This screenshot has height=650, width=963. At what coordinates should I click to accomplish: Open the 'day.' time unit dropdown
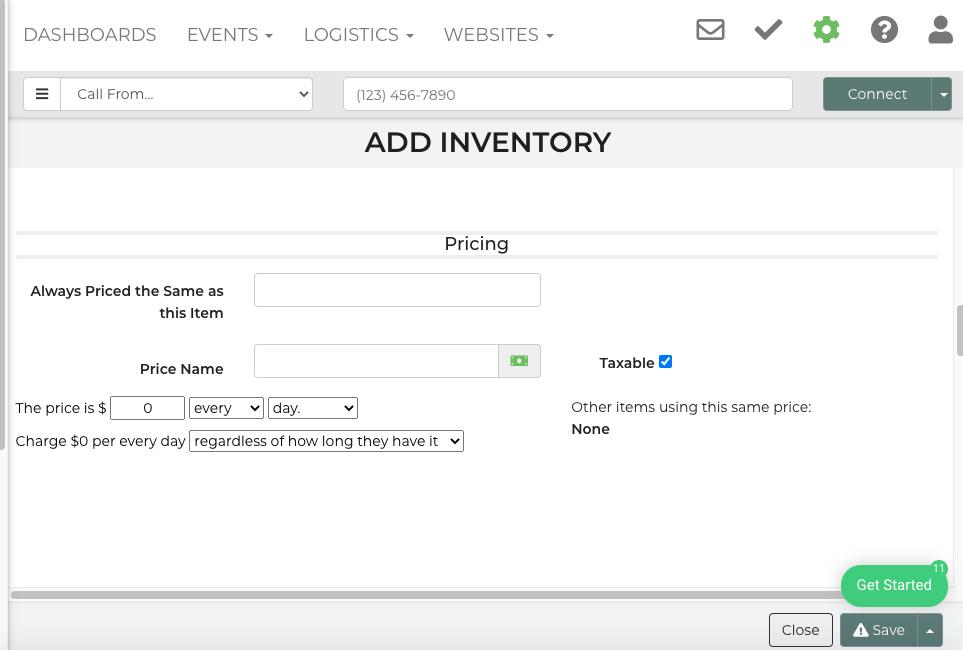[x=312, y=408]
